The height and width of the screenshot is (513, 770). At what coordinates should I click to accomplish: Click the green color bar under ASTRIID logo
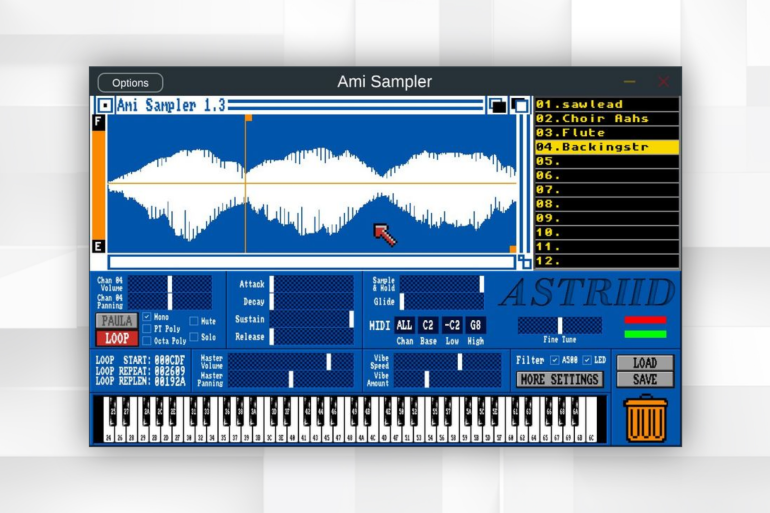click(x=645, y=334)
